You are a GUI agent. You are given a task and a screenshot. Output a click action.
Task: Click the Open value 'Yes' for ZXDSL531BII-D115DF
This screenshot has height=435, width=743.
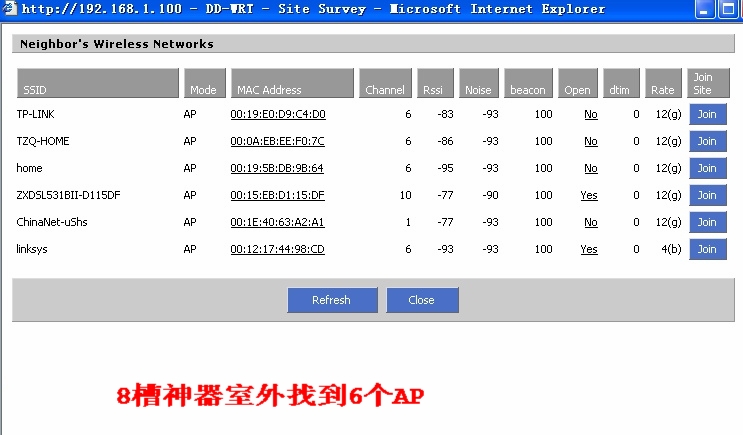coord(589,195)
